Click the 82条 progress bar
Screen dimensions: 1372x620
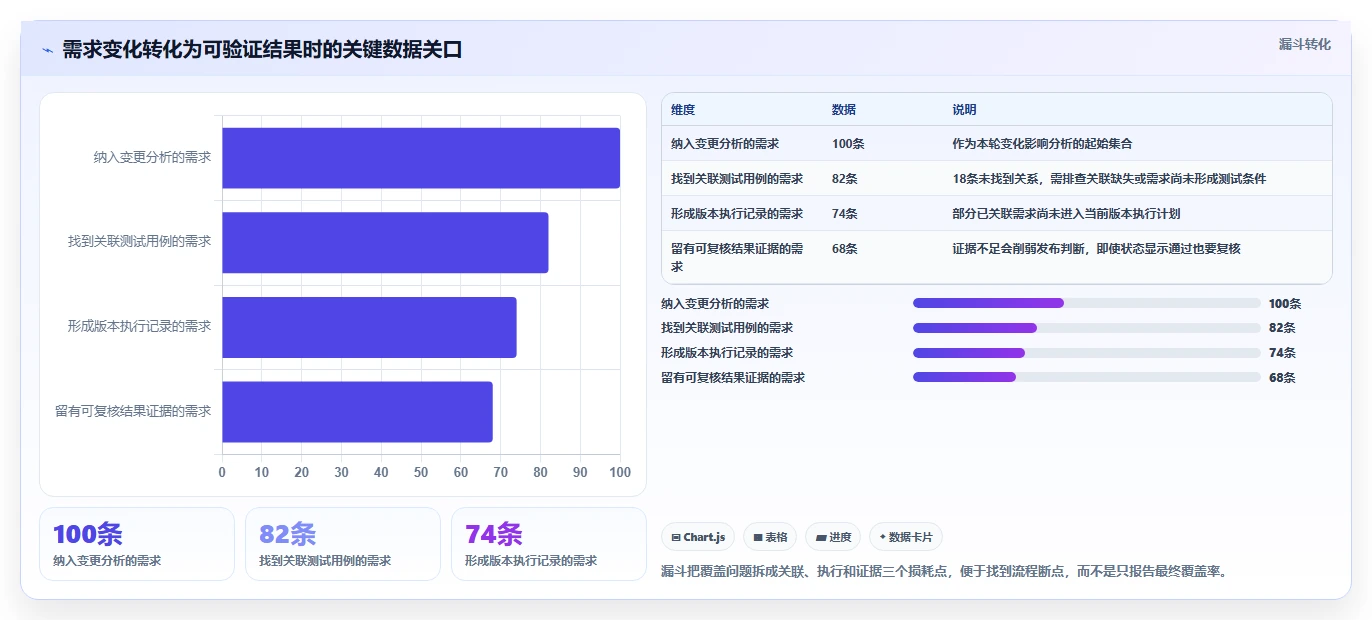pyautogui.click(x=1086, y=328)
